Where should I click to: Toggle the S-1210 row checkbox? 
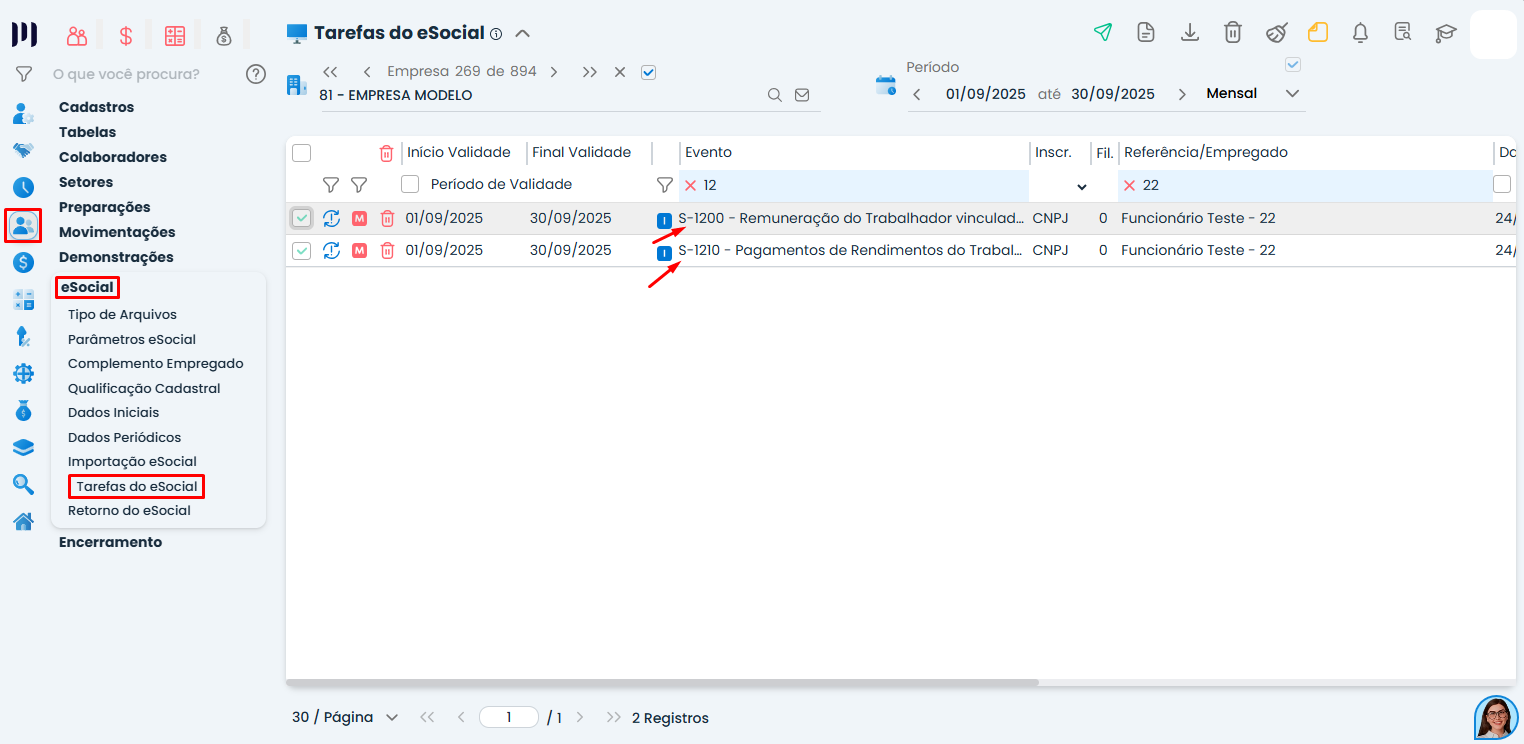[x=302, y=251]
